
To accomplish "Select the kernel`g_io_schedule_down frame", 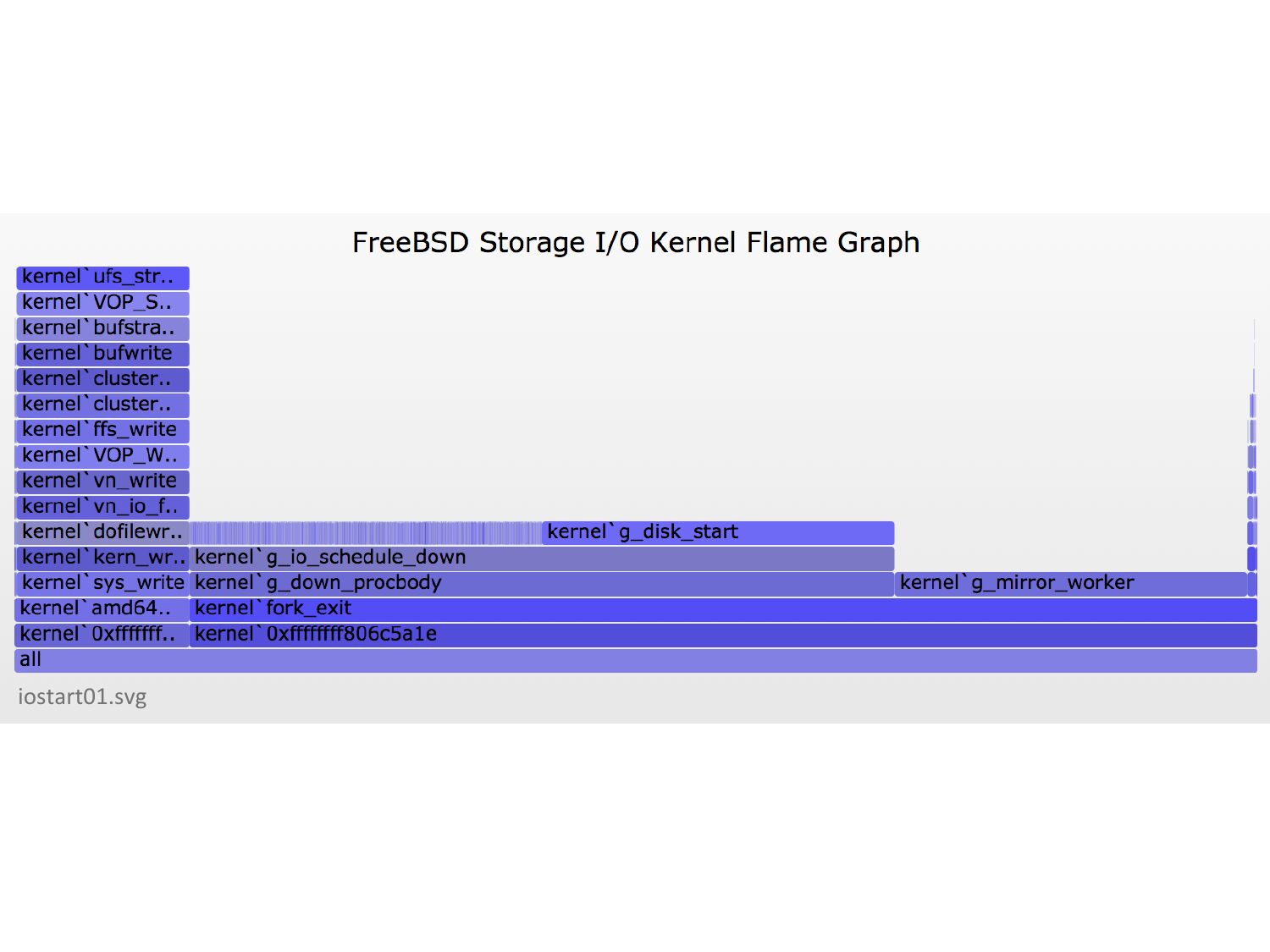I will coord(542,558).
